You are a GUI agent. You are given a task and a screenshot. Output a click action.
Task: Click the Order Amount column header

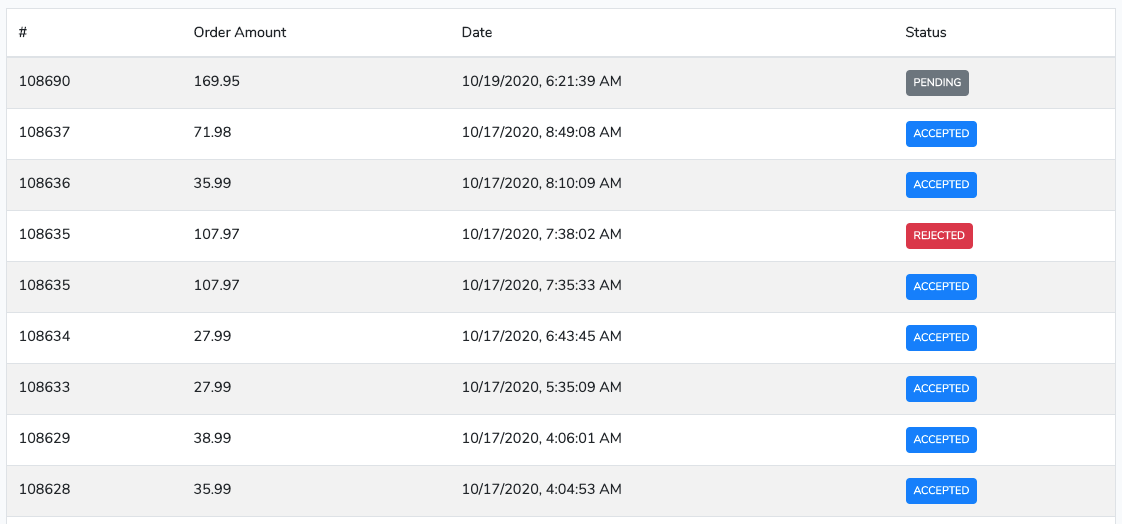[x=240, y=32]
